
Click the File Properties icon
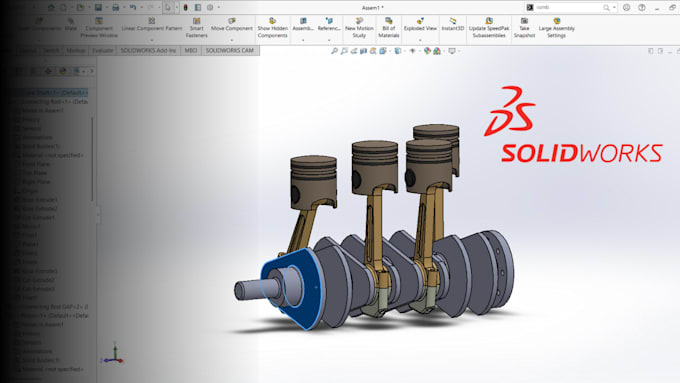198,7
